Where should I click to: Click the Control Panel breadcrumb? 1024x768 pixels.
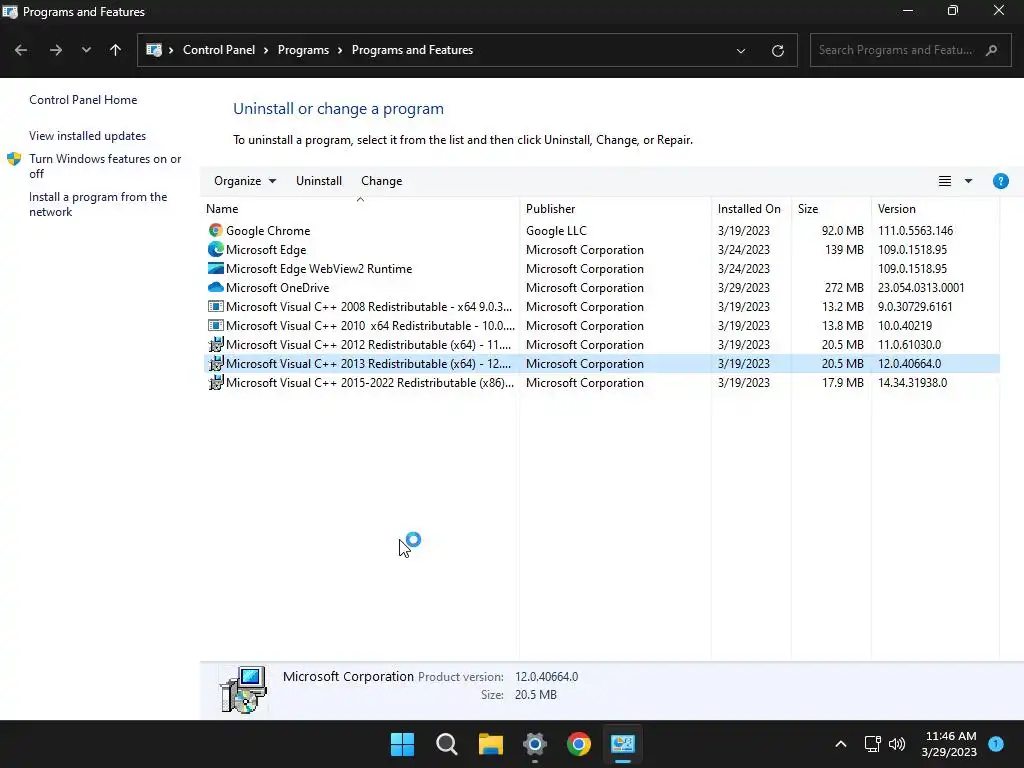[x=219, y=50]
